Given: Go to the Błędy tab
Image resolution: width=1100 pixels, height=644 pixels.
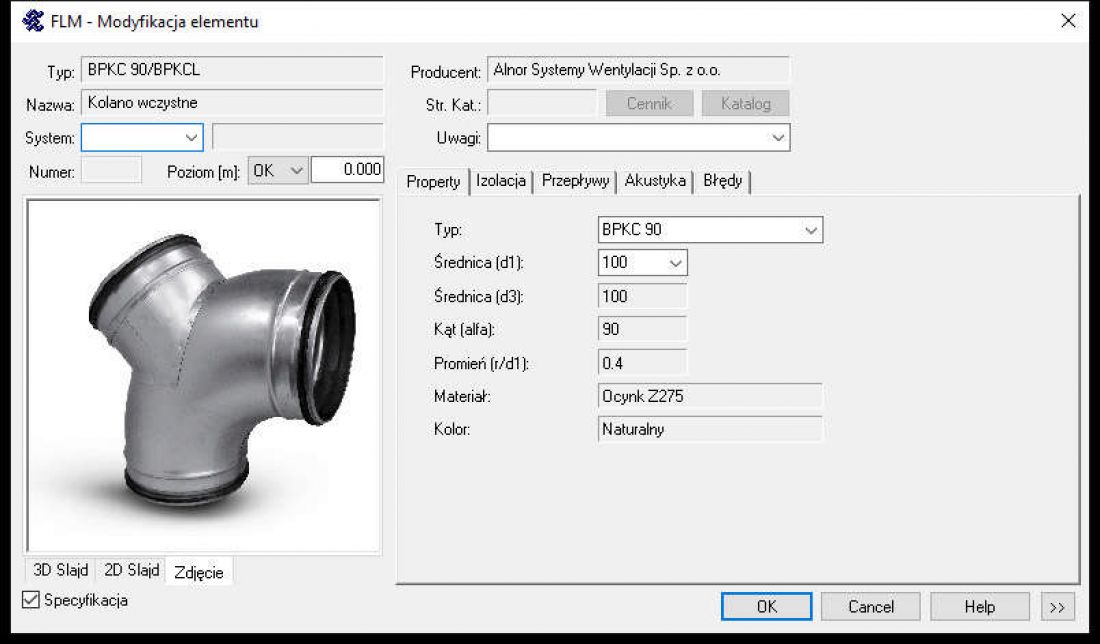Looking at the screenshot, I should point(723,181).
